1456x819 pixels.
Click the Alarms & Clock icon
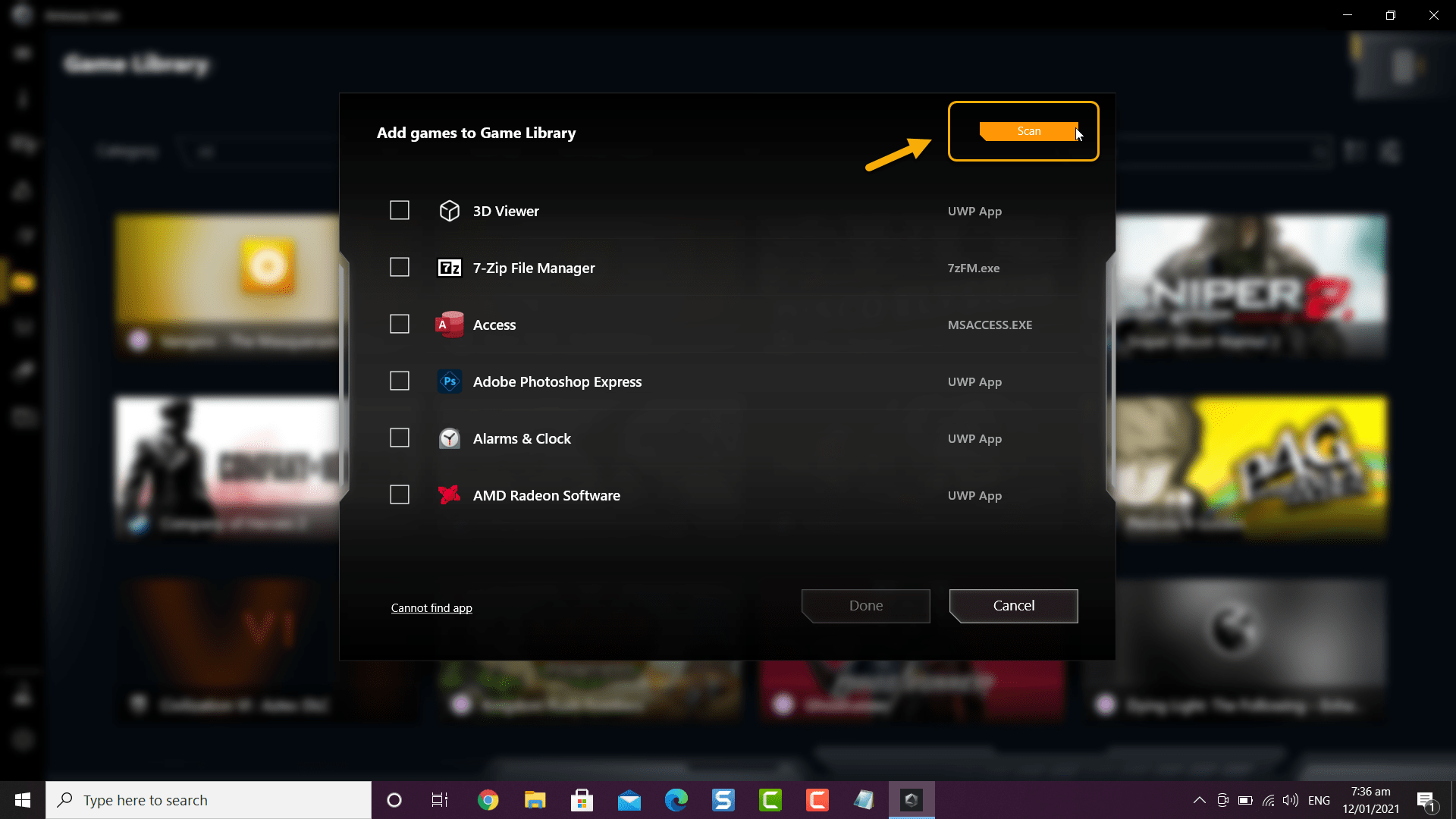449,438
